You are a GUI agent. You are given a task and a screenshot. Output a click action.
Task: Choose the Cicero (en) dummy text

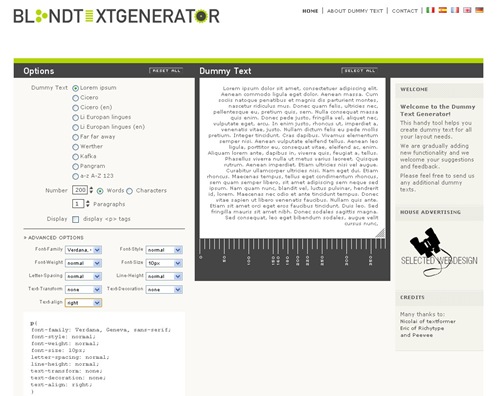[x=76, y=108]
